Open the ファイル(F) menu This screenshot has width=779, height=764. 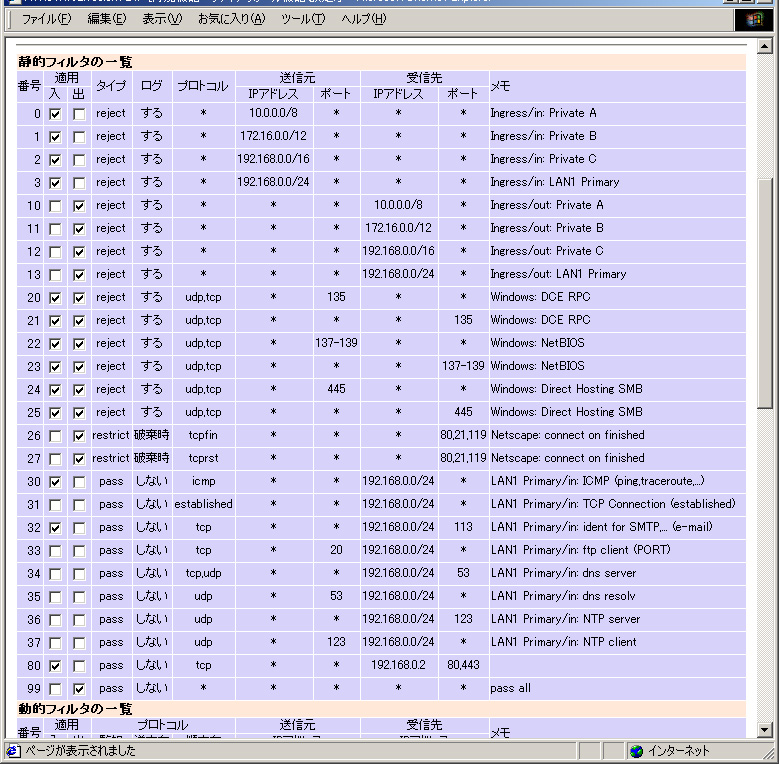[x=46, y=19]
